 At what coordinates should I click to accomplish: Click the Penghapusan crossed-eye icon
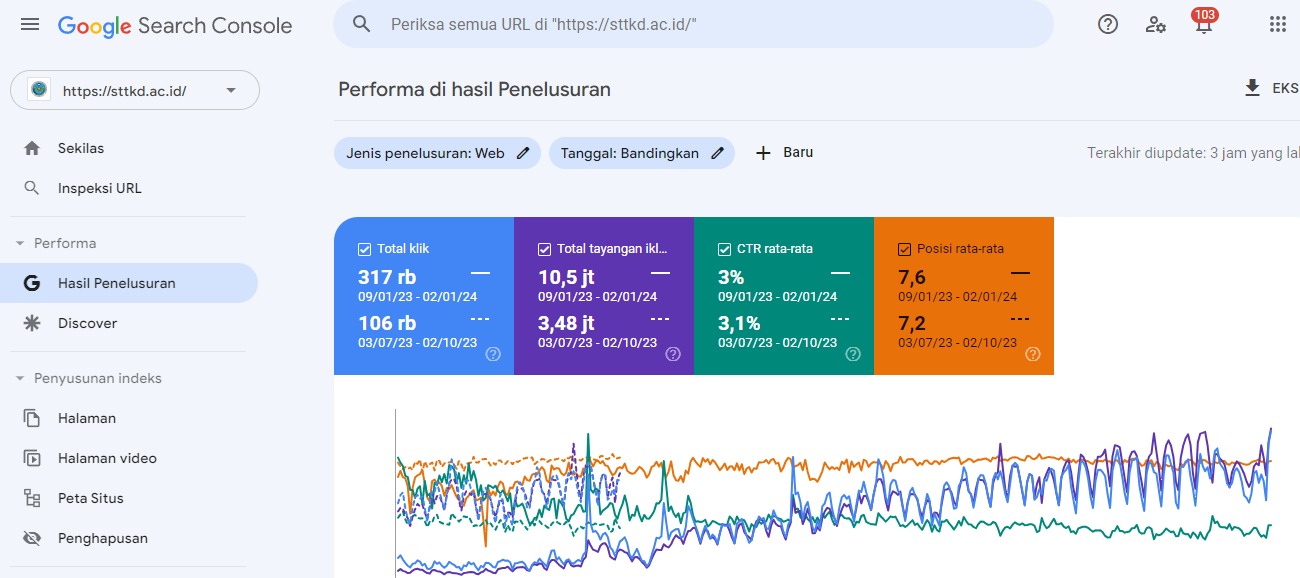[x=32, y=538]
